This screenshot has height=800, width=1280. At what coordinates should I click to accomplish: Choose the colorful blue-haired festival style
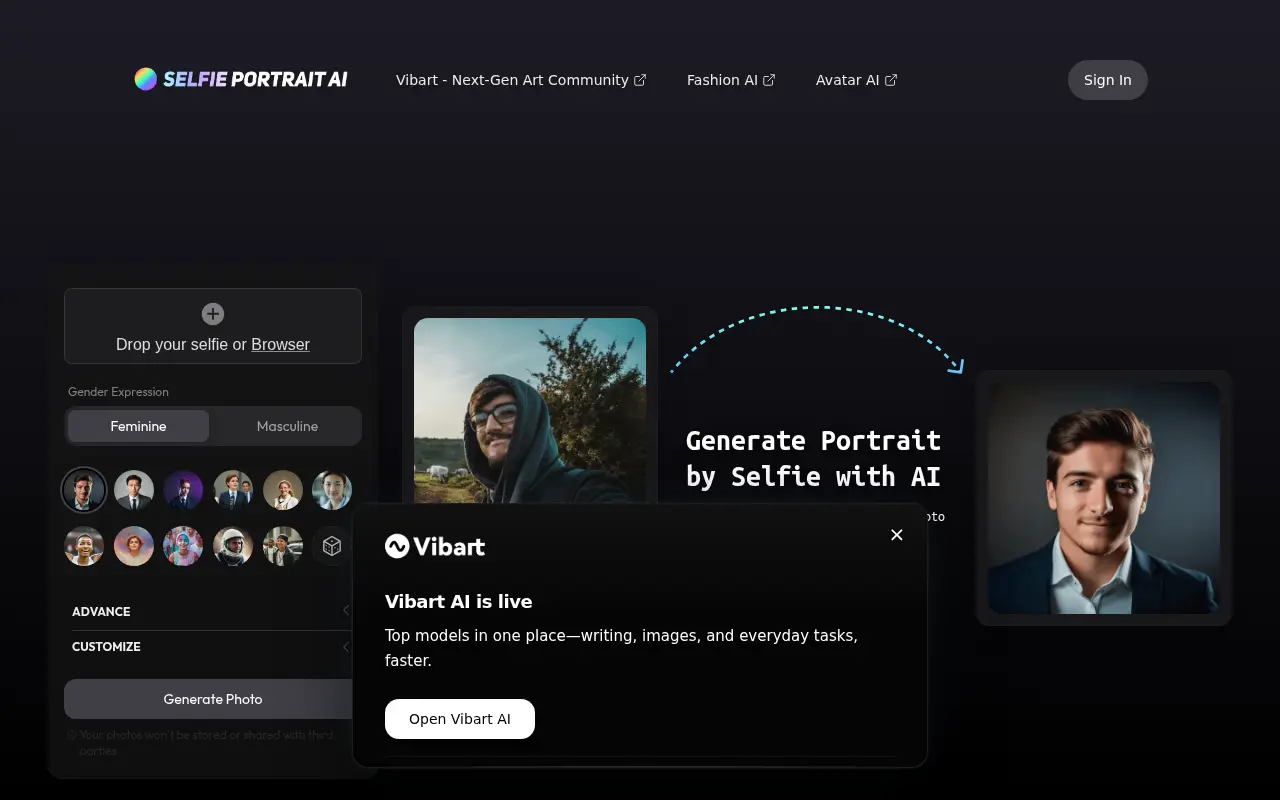183,546
